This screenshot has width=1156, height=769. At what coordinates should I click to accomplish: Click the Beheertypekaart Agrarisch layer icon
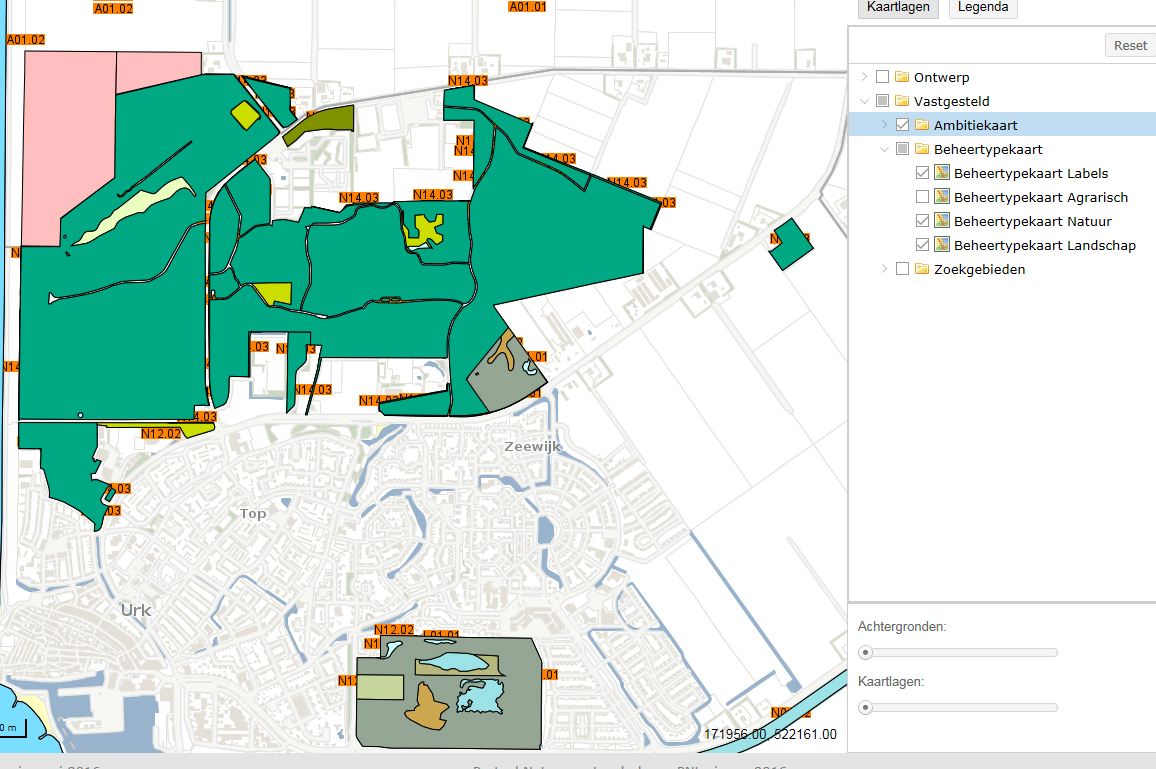pos(941,197)
